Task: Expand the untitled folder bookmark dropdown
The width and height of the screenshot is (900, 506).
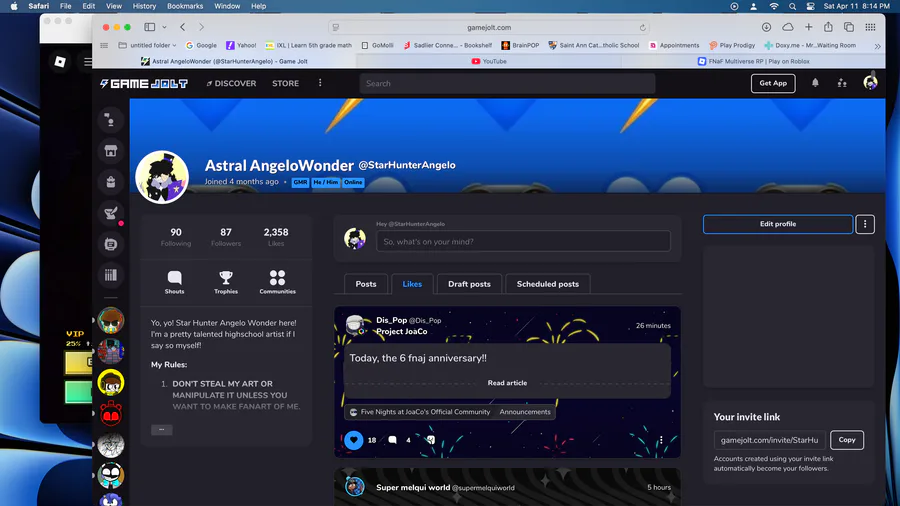Action: [x=174, y=45]
